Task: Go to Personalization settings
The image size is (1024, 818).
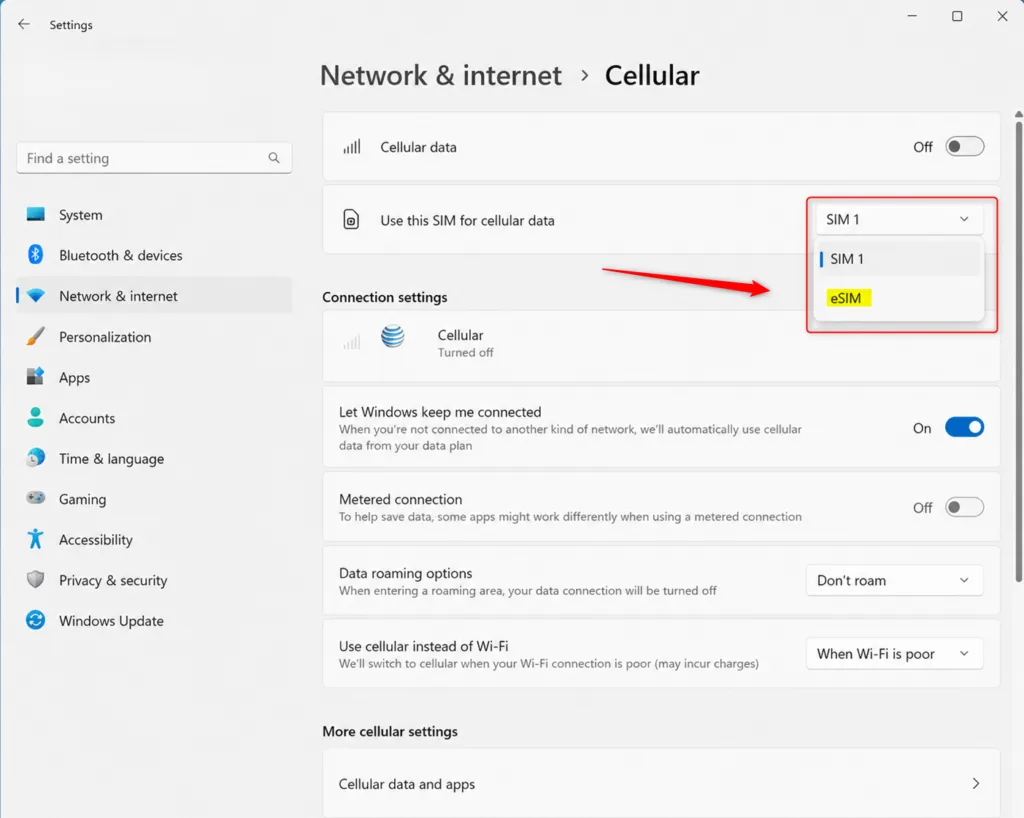Action: 154,337
